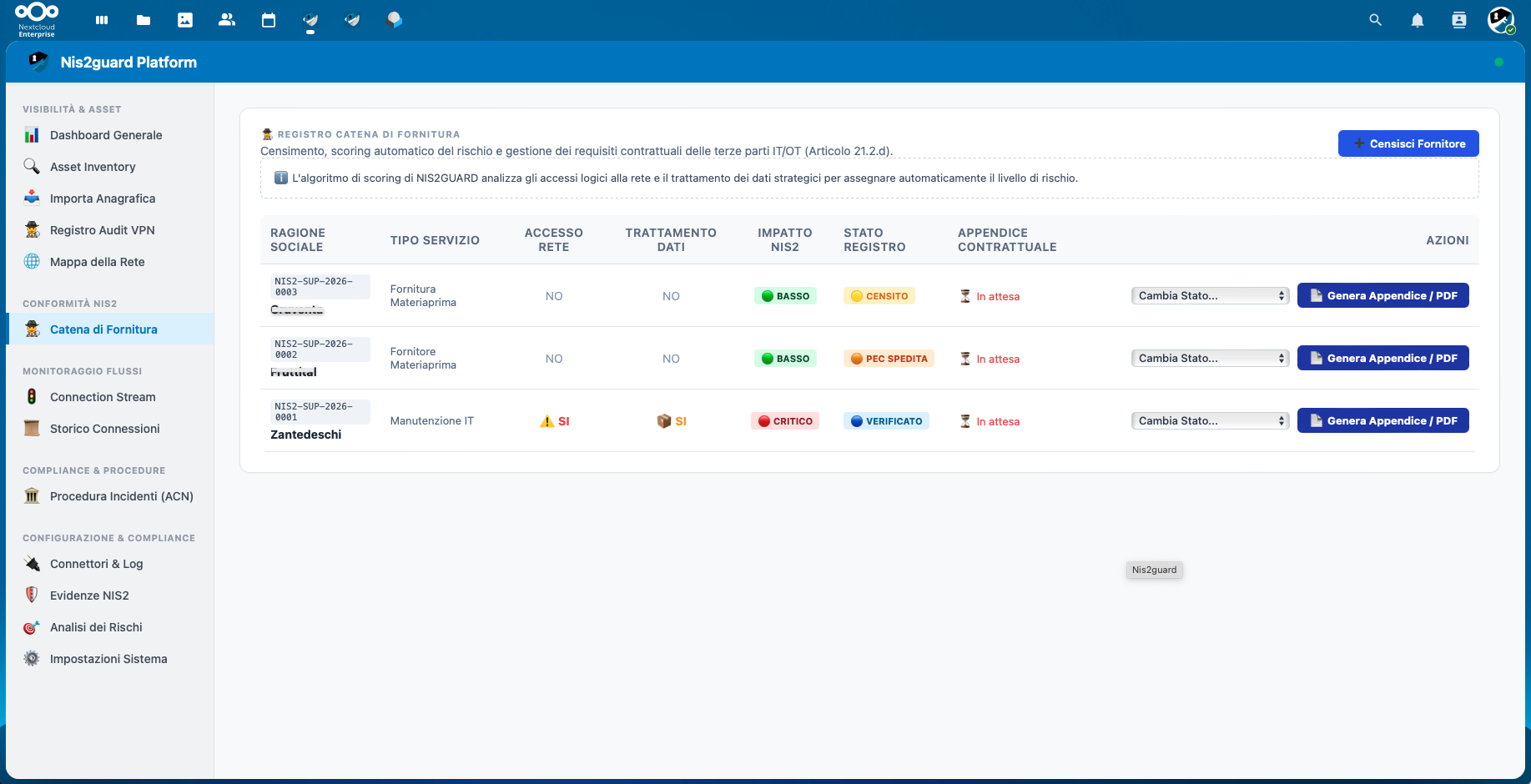Open the notifications bell
1531x784 pixels.
point(1418,20)
